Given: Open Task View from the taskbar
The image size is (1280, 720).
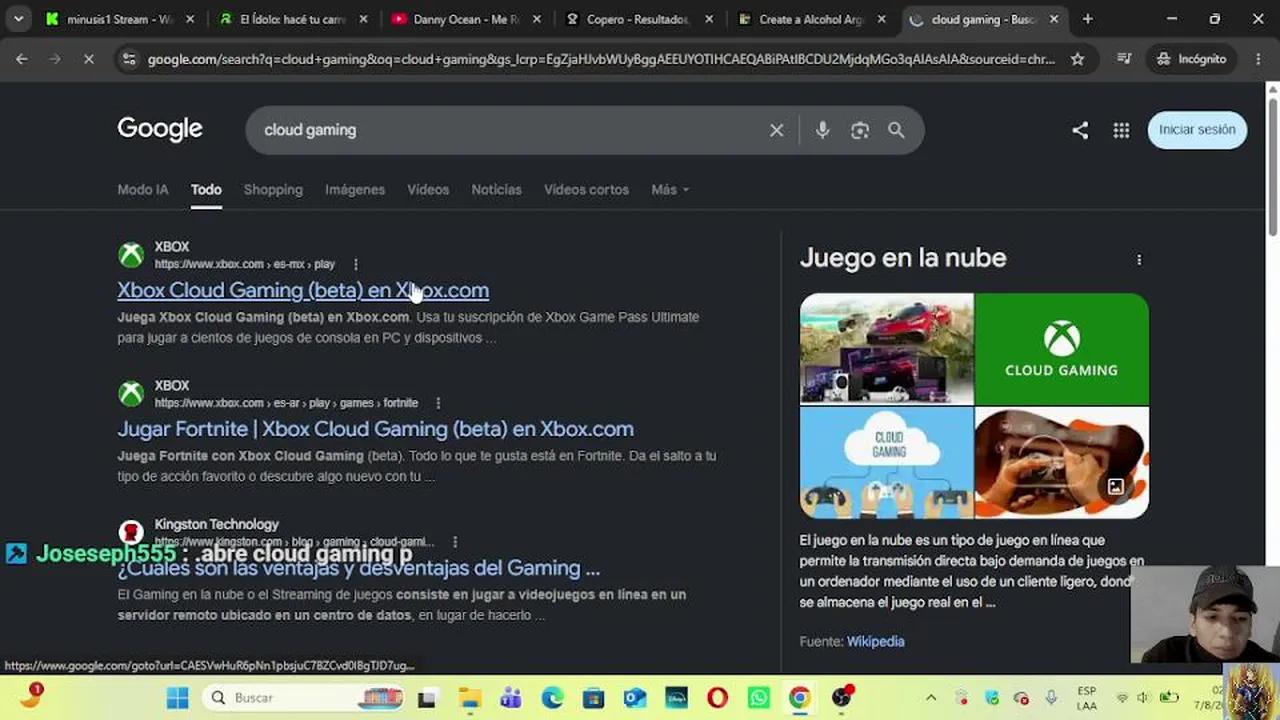Looking at the screenshot, I should click(427, 698).
